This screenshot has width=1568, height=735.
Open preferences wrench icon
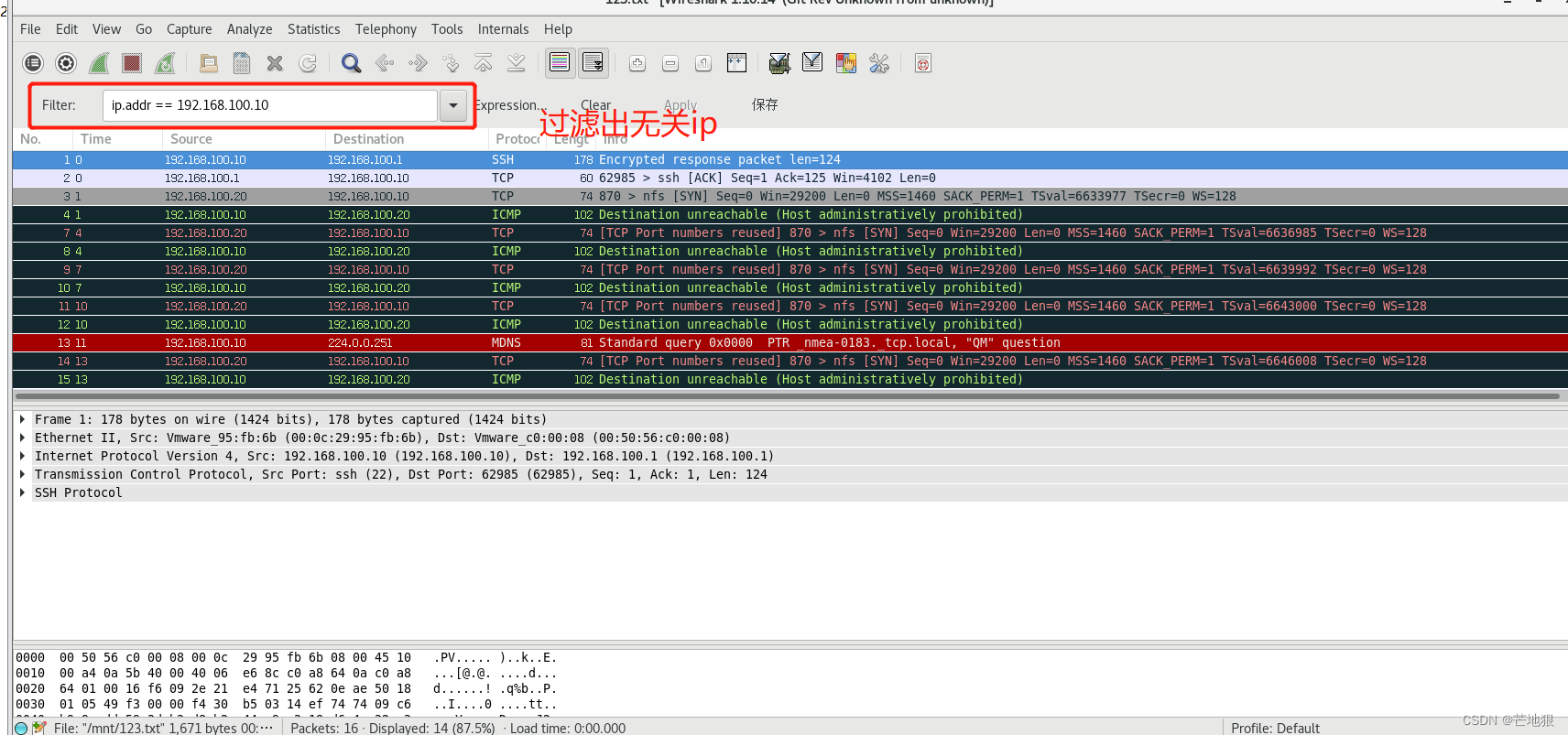click(x=879, y=63)
